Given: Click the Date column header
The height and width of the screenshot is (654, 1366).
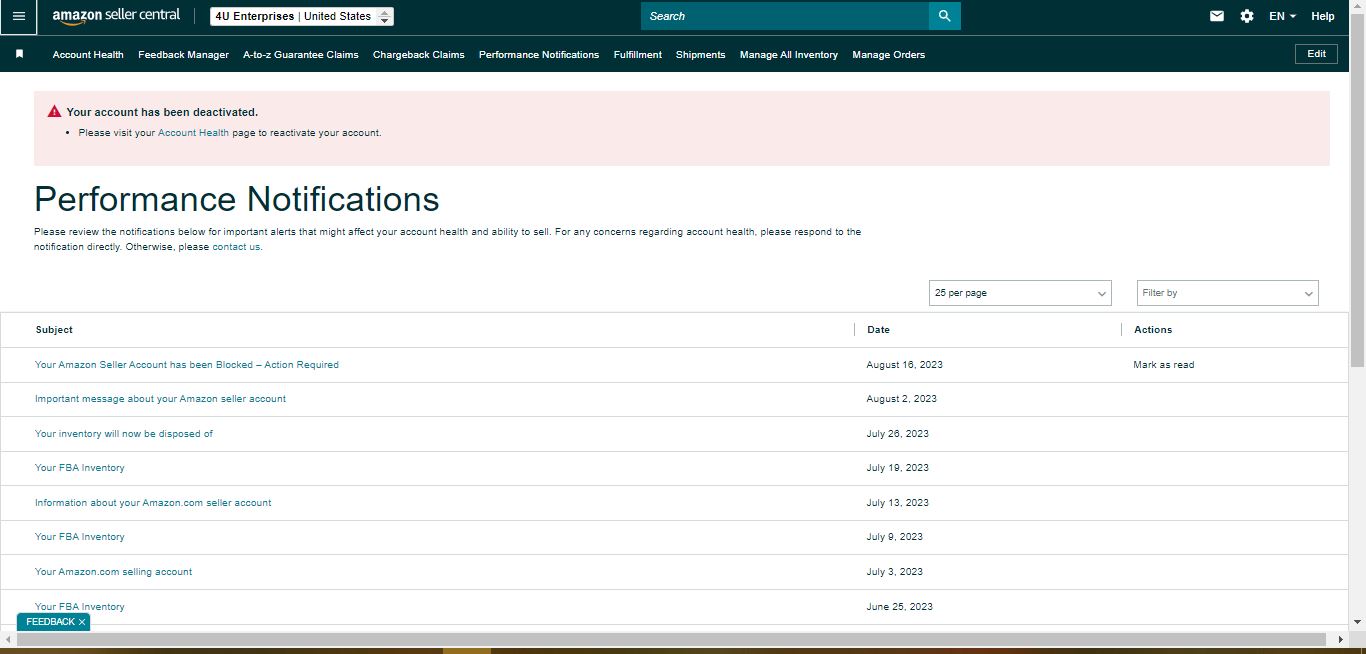Looking at the screenshot, I should (878, 329).
